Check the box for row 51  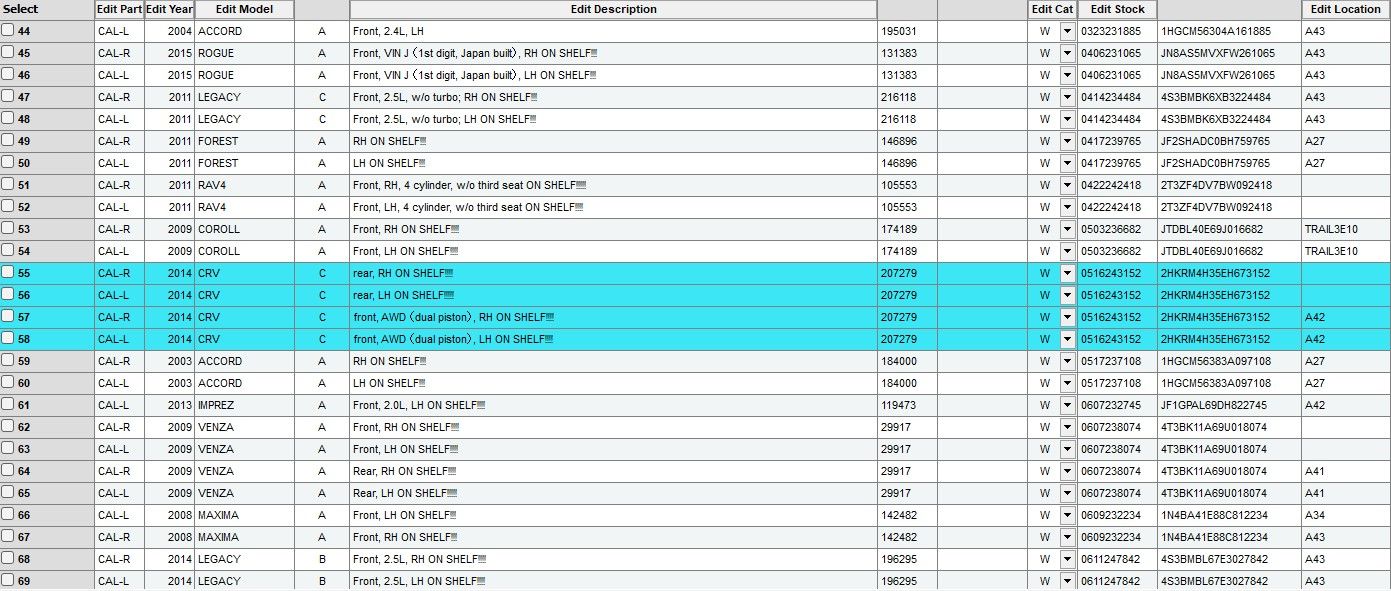click(8, 184)
